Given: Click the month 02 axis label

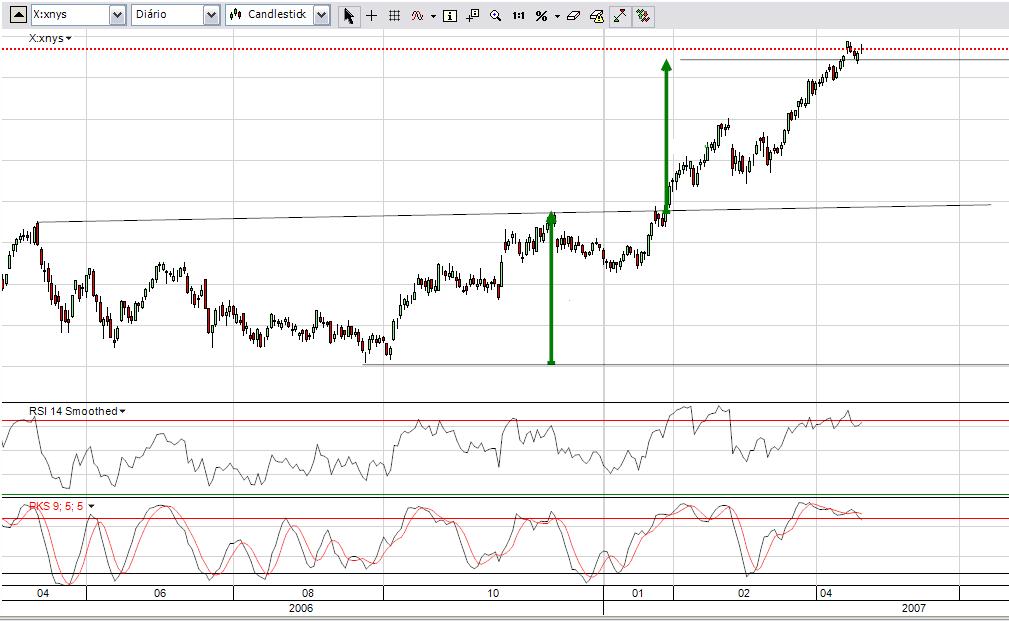Looking at the screenshot, I should pyautogui.click(x=743, y=593).
